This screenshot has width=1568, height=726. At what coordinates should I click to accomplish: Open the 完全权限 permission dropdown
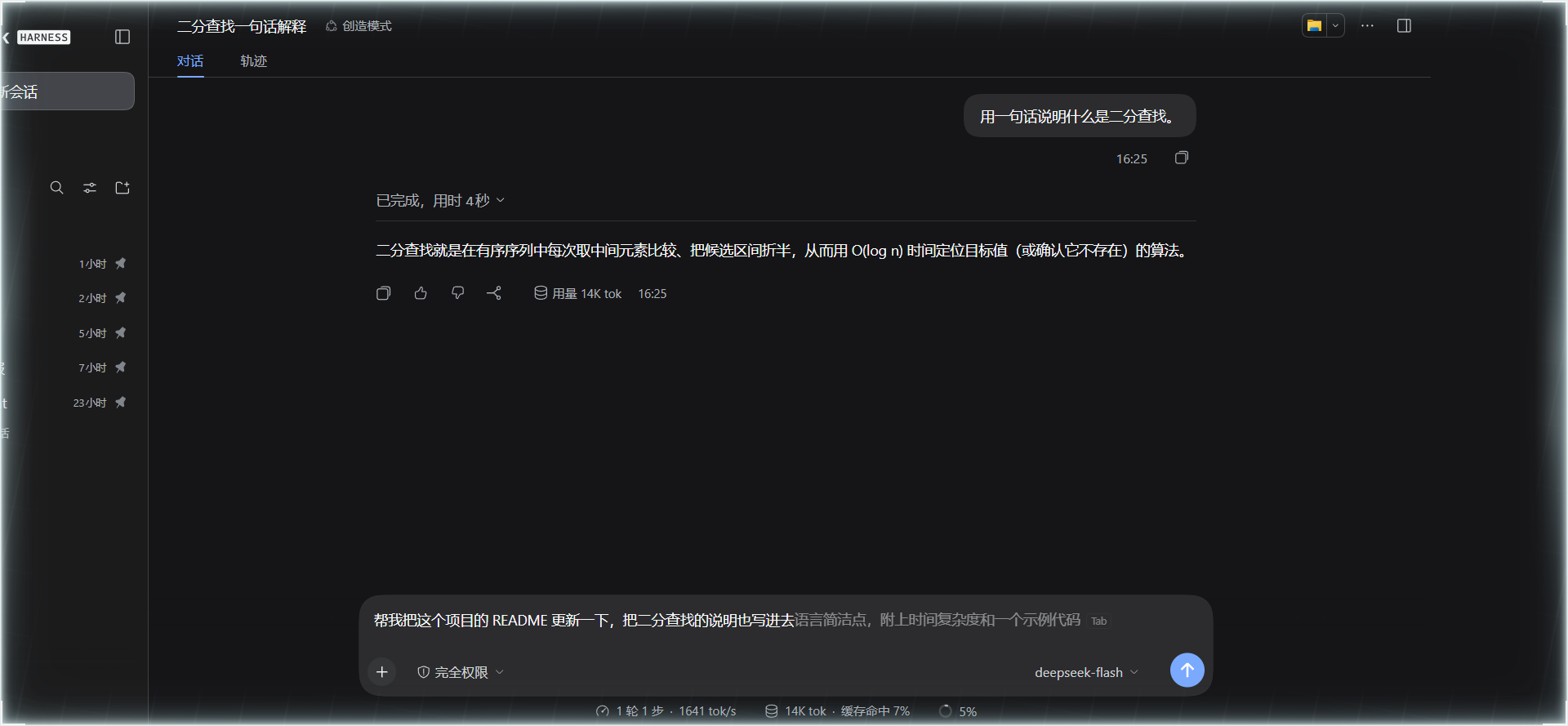461,672
